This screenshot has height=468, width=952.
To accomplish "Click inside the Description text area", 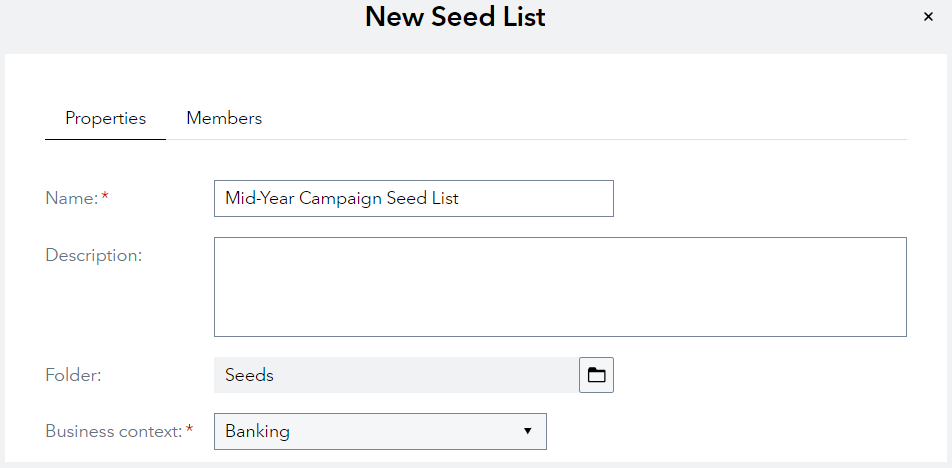I will (560, 286).
